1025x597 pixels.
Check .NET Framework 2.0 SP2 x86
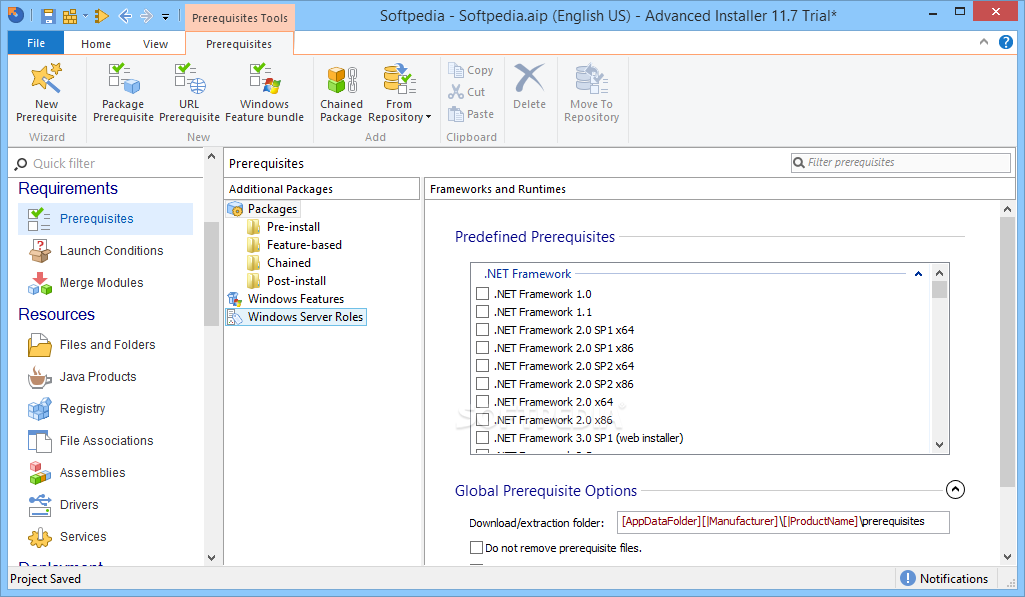click(482, 383)
